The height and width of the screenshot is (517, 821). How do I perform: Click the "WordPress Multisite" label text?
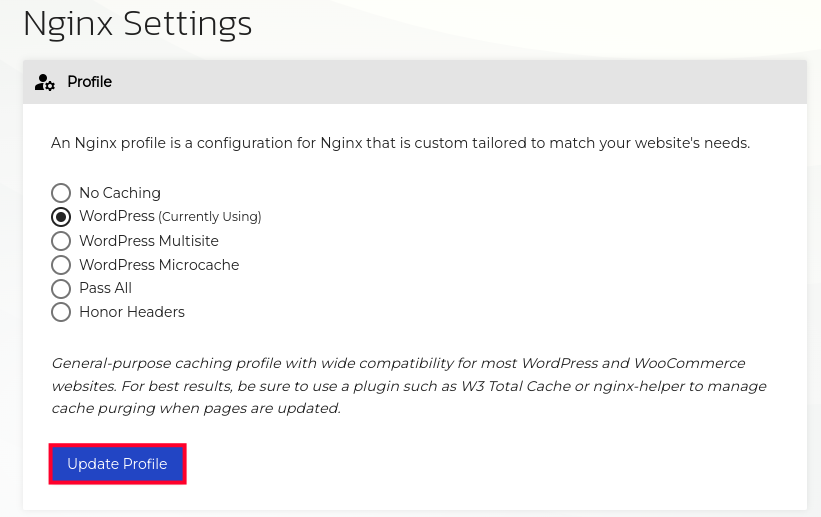[x=148, y=241]
